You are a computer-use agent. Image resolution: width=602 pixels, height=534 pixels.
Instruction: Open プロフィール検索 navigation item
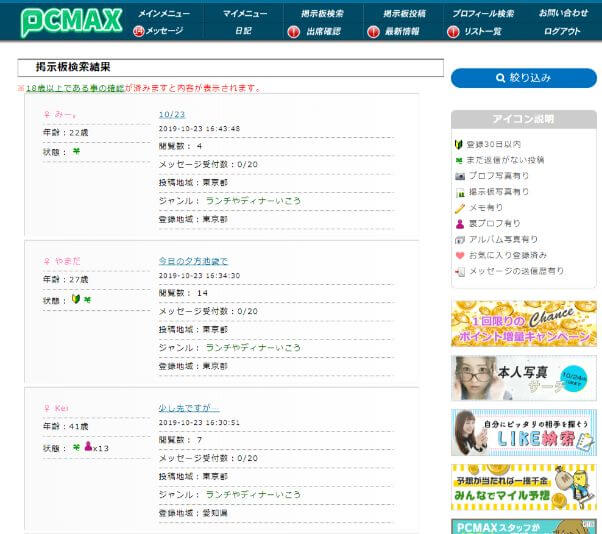click(x=483, y=13)
